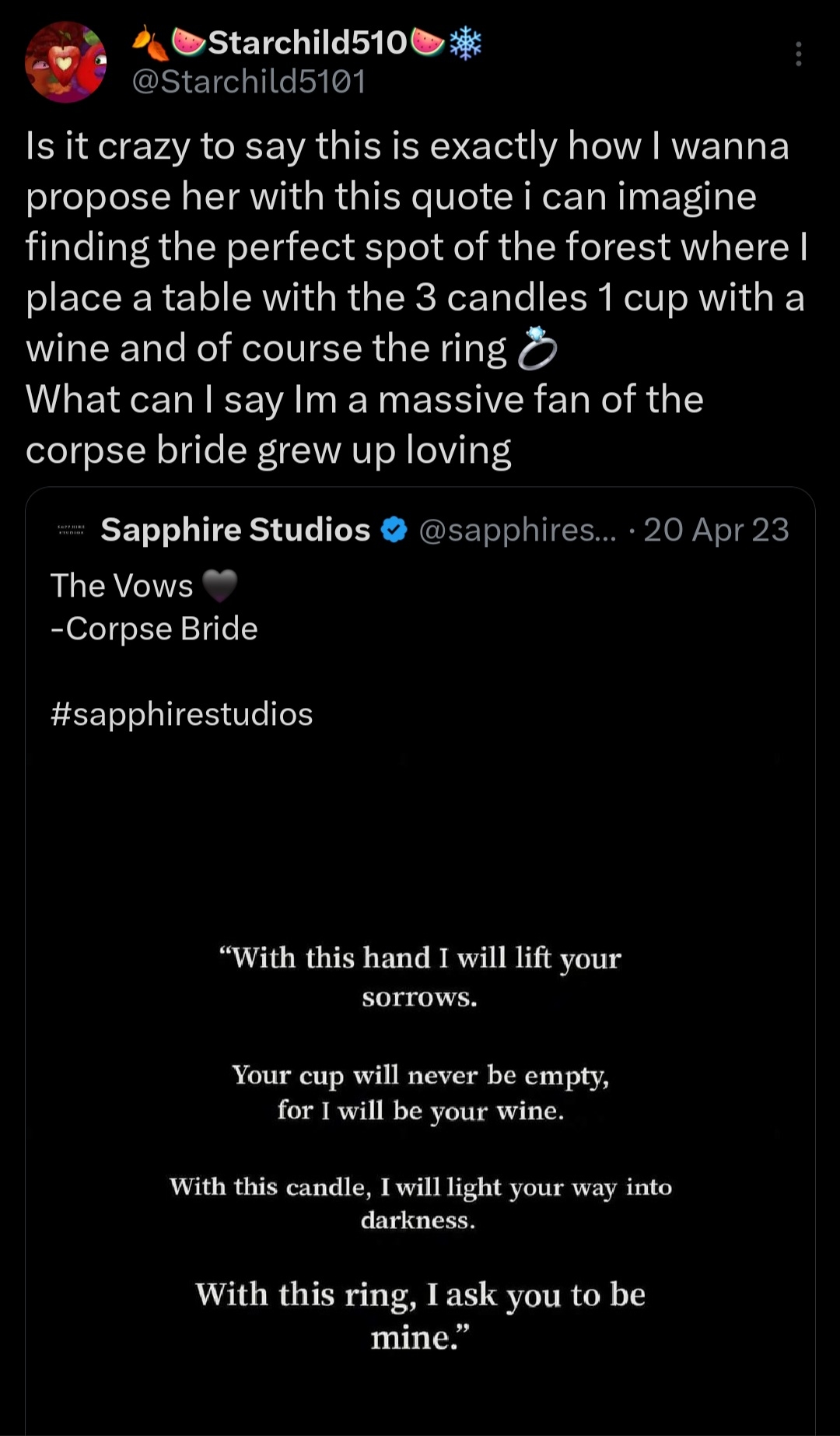Viewport: 840px width, 1436px height.
Task: Open the @Starchild5101 handle
Action: [249, 81]
